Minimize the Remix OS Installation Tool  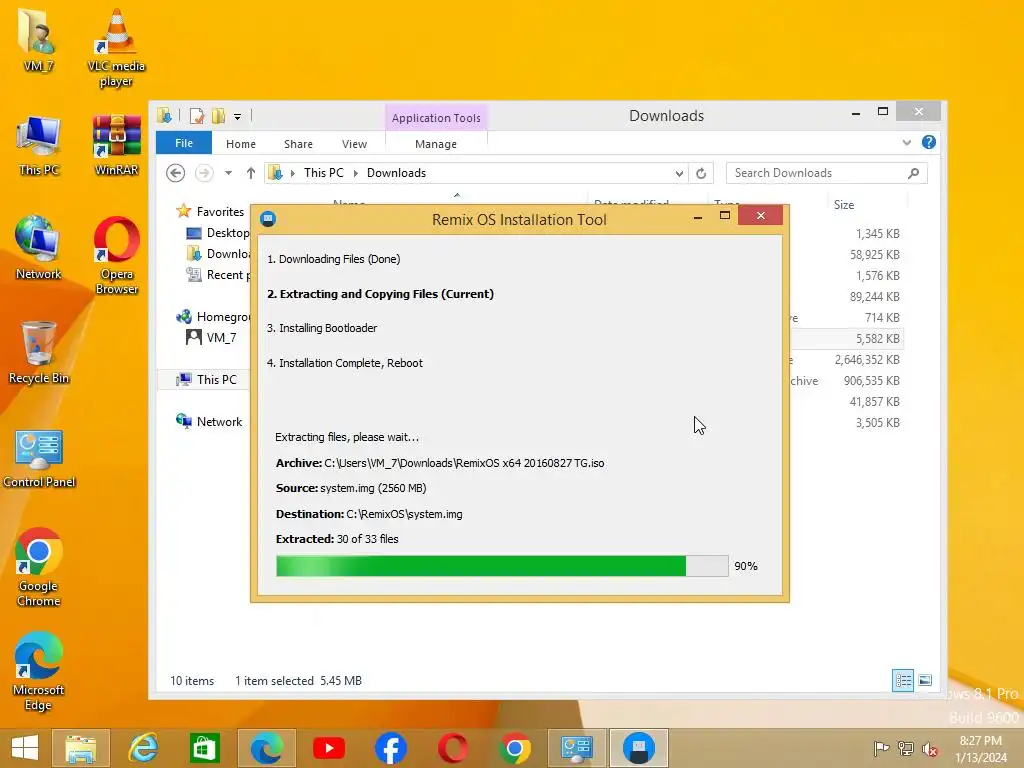[698, 216]
